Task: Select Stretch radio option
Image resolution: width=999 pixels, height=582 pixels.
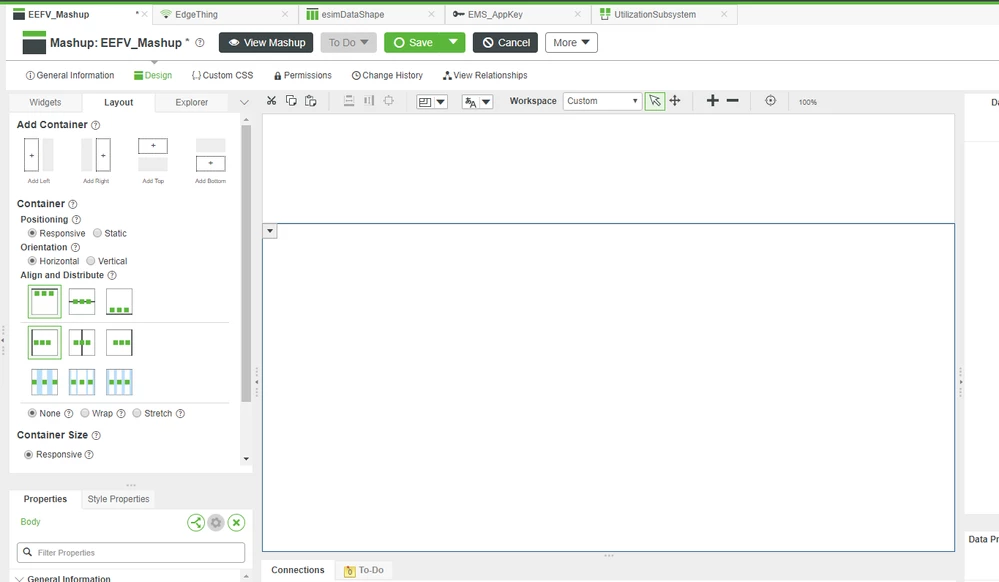Action: (x=136, y=413)
